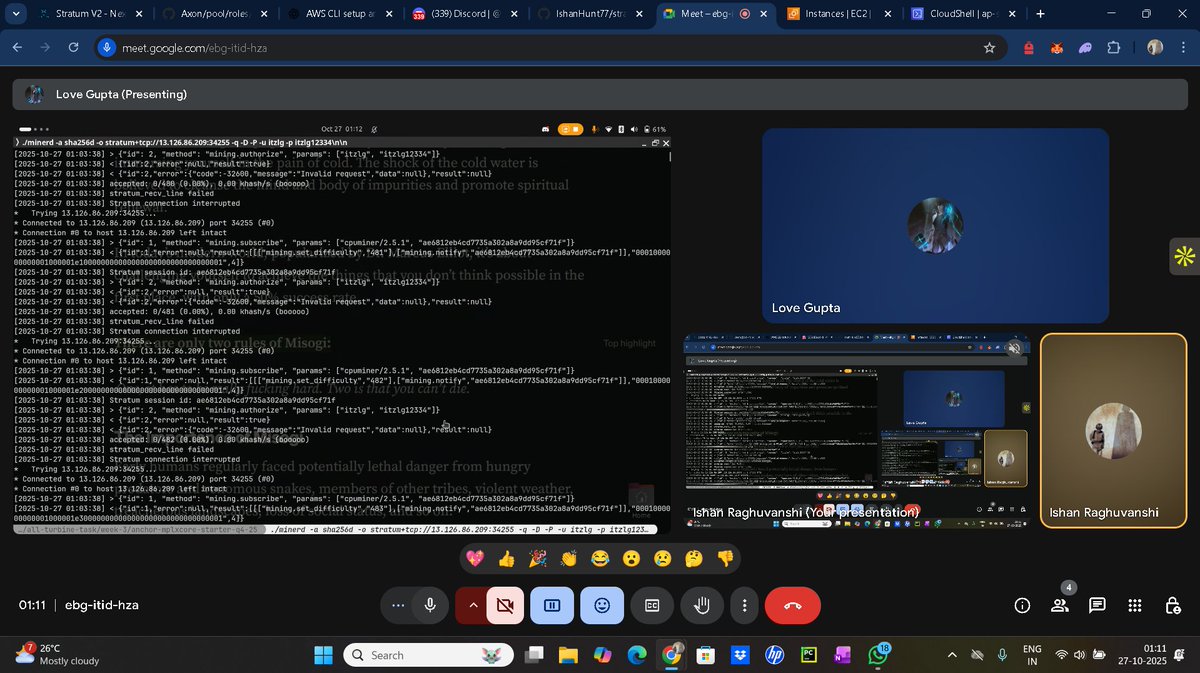1200x673 pixels.
Task: Send thinking face reaction
Action: [694, 558]
